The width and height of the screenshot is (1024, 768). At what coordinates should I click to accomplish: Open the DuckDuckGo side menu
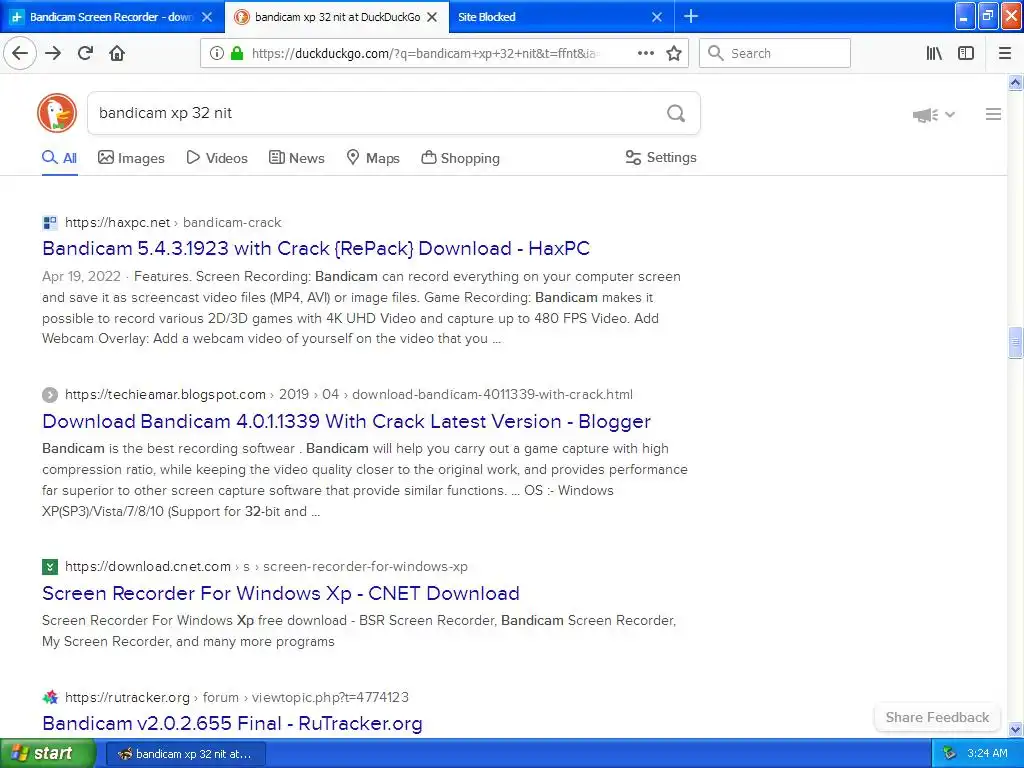993,114
